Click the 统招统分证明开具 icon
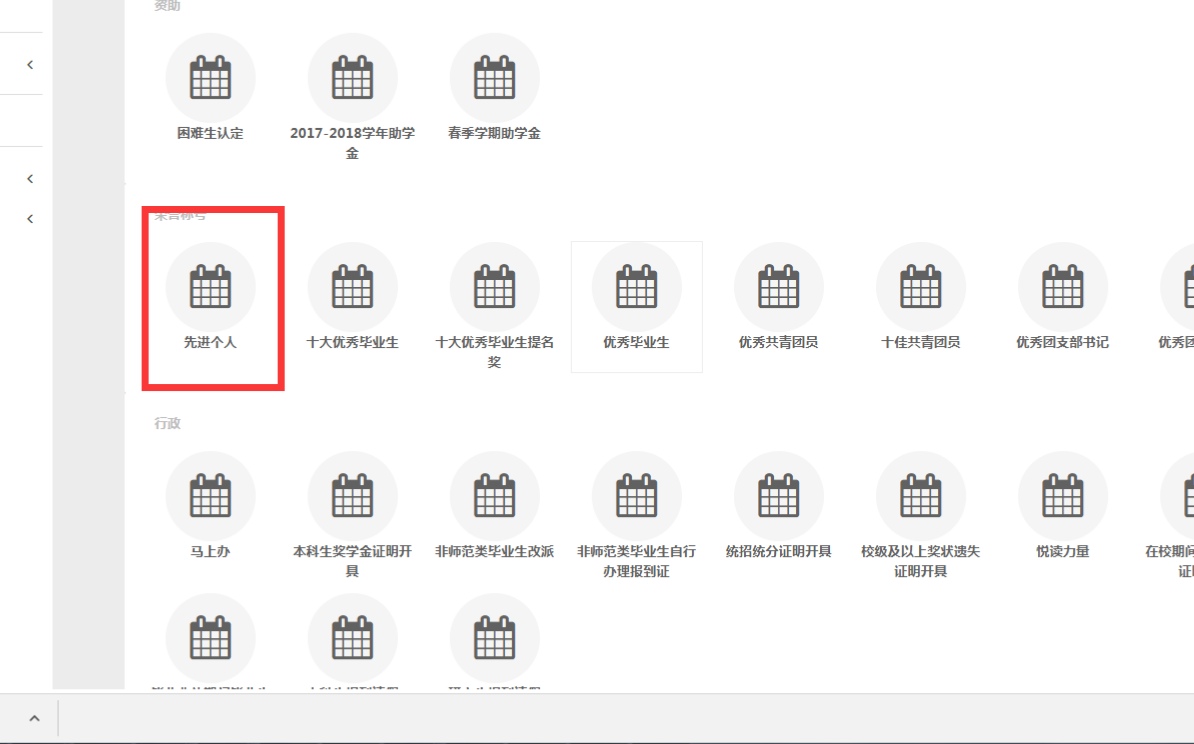 point(778,496)
